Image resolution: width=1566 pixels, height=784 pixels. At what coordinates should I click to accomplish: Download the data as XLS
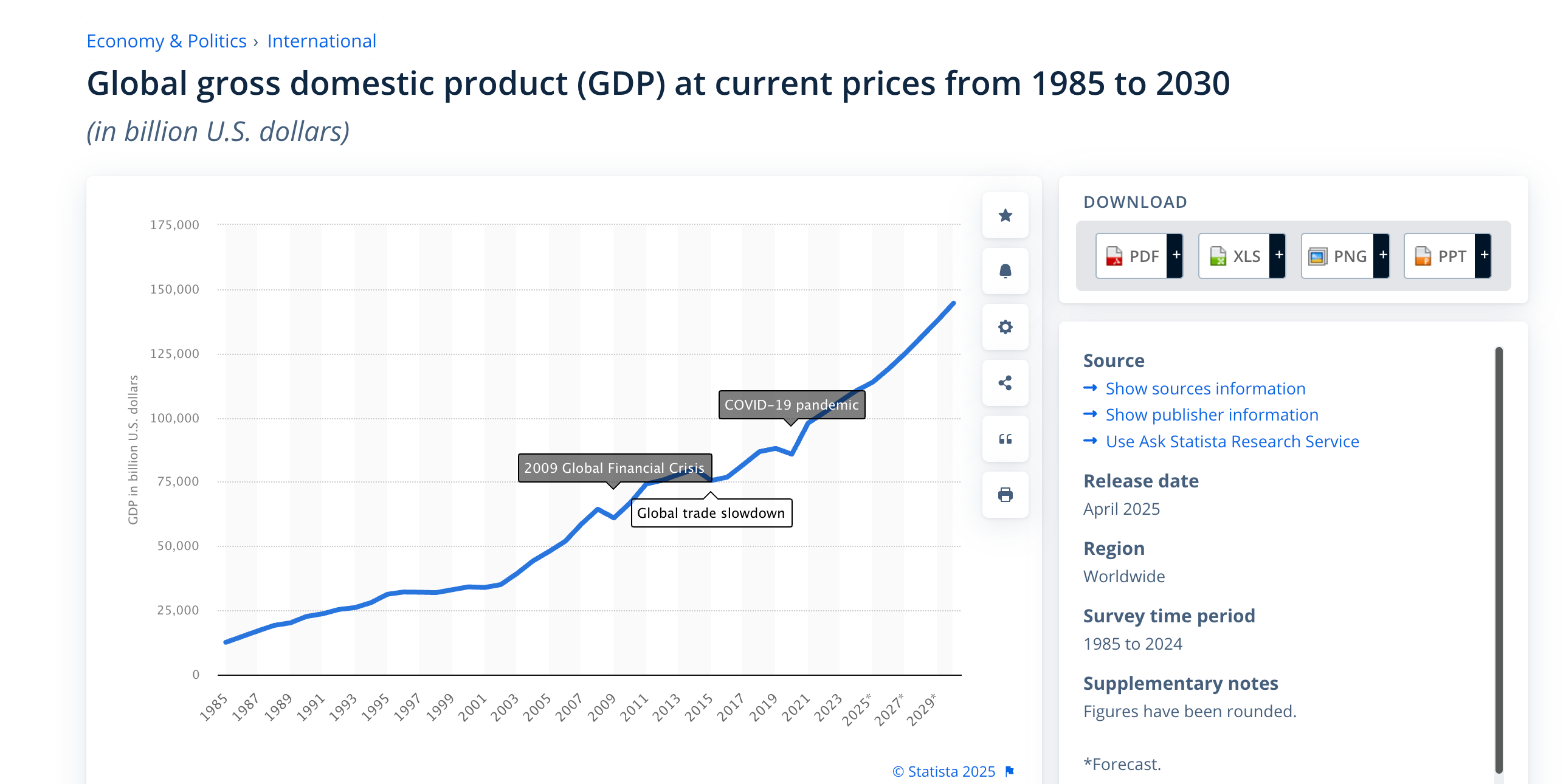(1235, 256)
